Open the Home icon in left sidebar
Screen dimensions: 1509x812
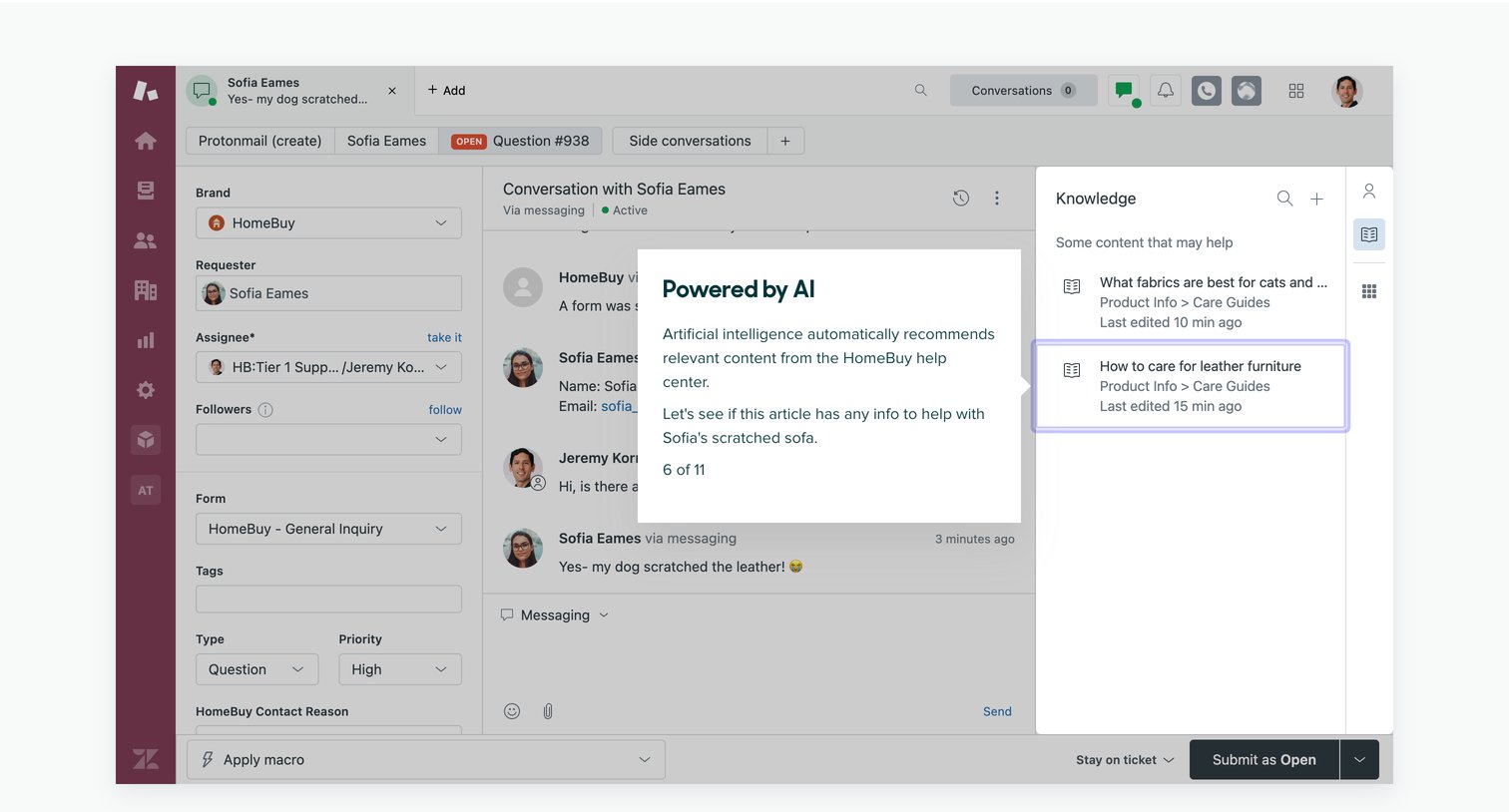click(x=146, y=141)
